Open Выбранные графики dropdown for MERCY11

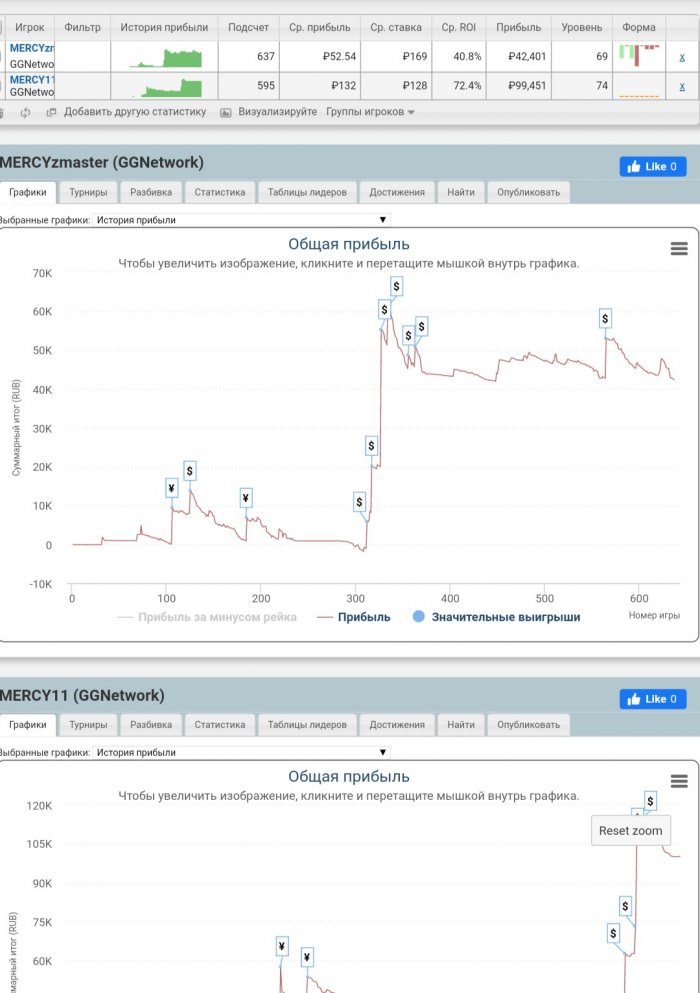[x=241, y=752]
